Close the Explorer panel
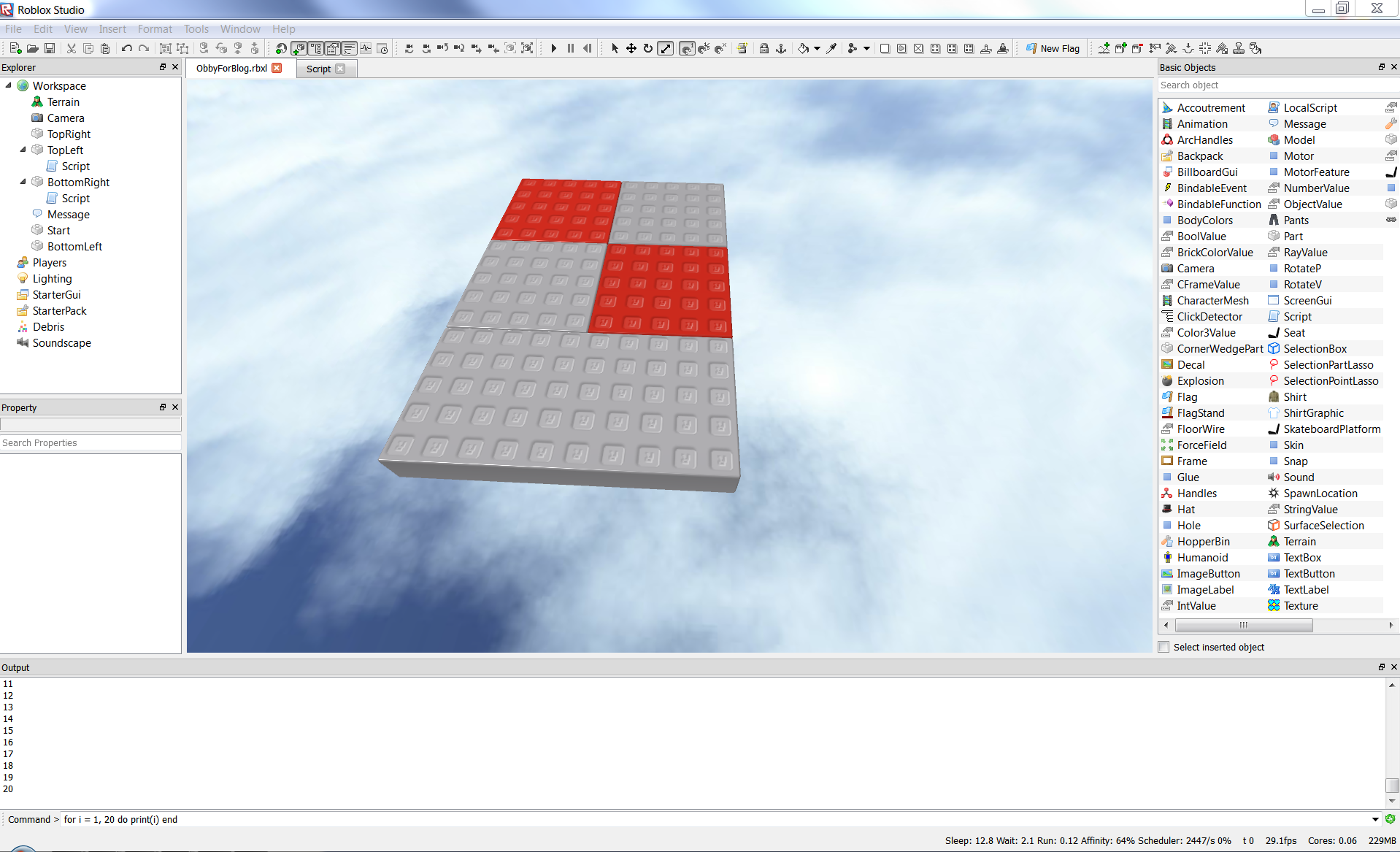The image size is (1400, 852). coord(175,67)
